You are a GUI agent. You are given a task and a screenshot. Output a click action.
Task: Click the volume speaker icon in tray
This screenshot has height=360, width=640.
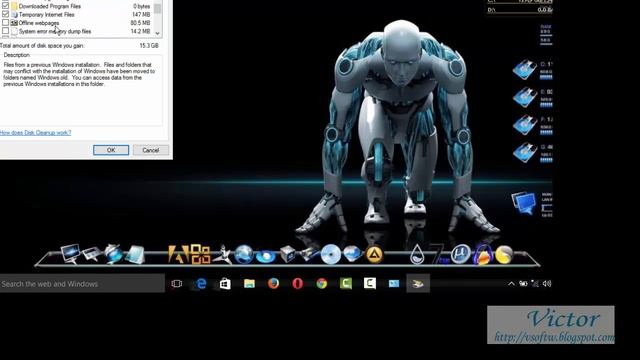(x=547, y=284)
